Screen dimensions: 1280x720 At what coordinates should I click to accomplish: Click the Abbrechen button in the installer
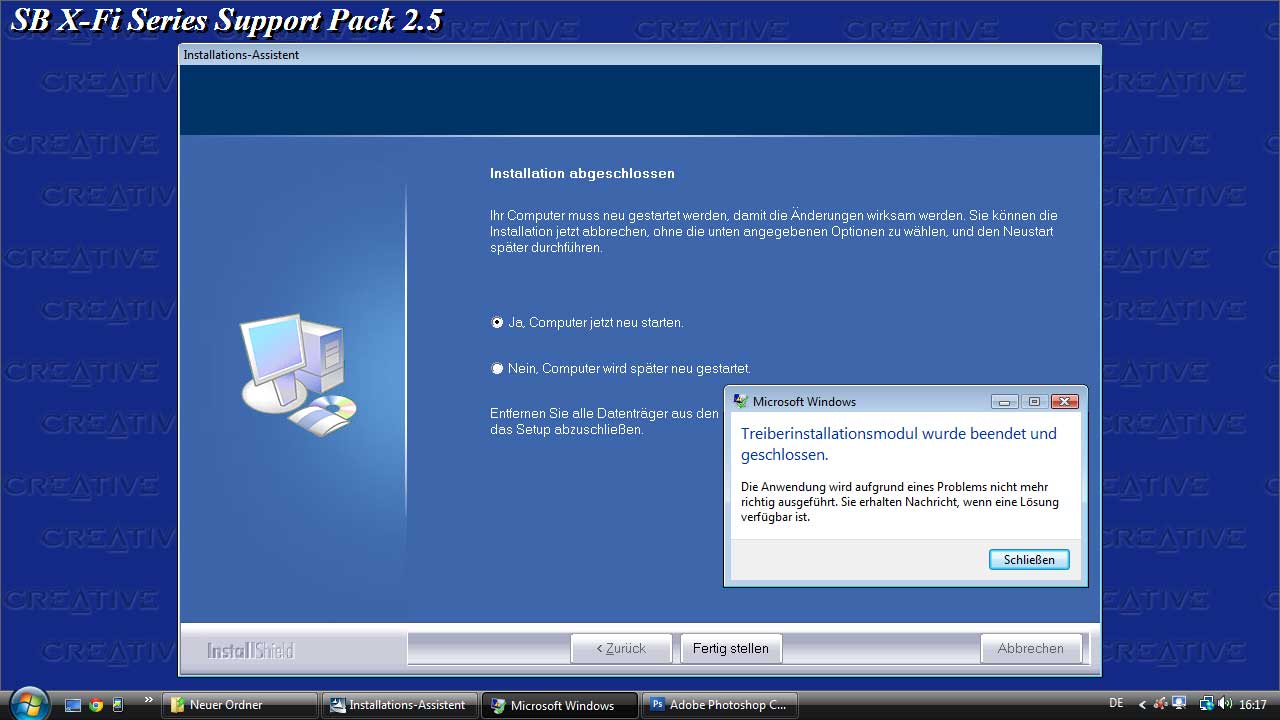pos(1031,648)
